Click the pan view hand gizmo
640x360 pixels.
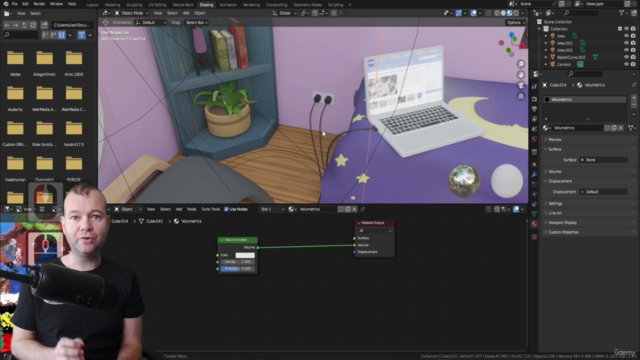[x=521, y=75]
